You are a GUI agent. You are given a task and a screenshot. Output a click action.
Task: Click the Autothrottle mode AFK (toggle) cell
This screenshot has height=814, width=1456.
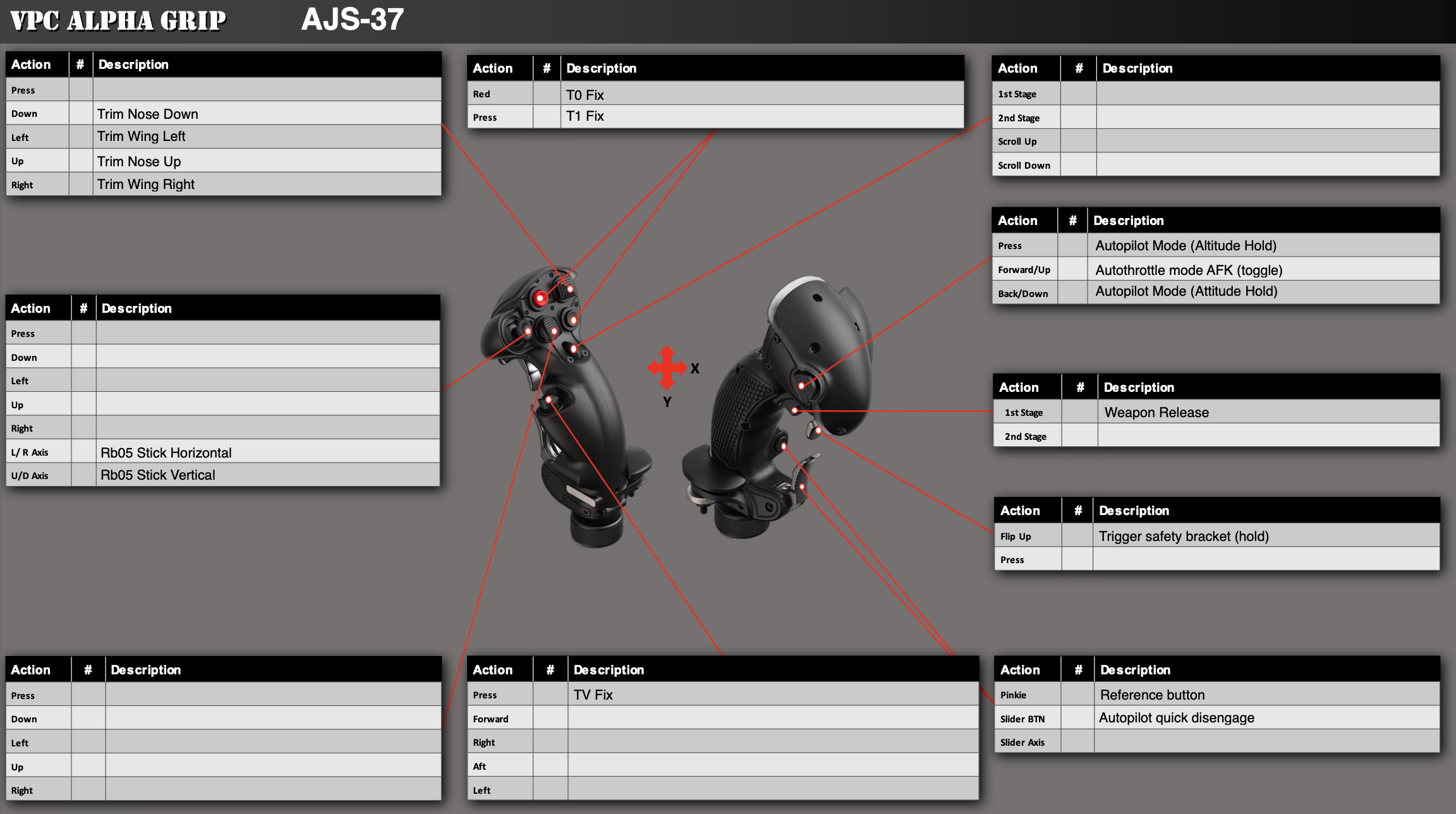(1263, 270)
